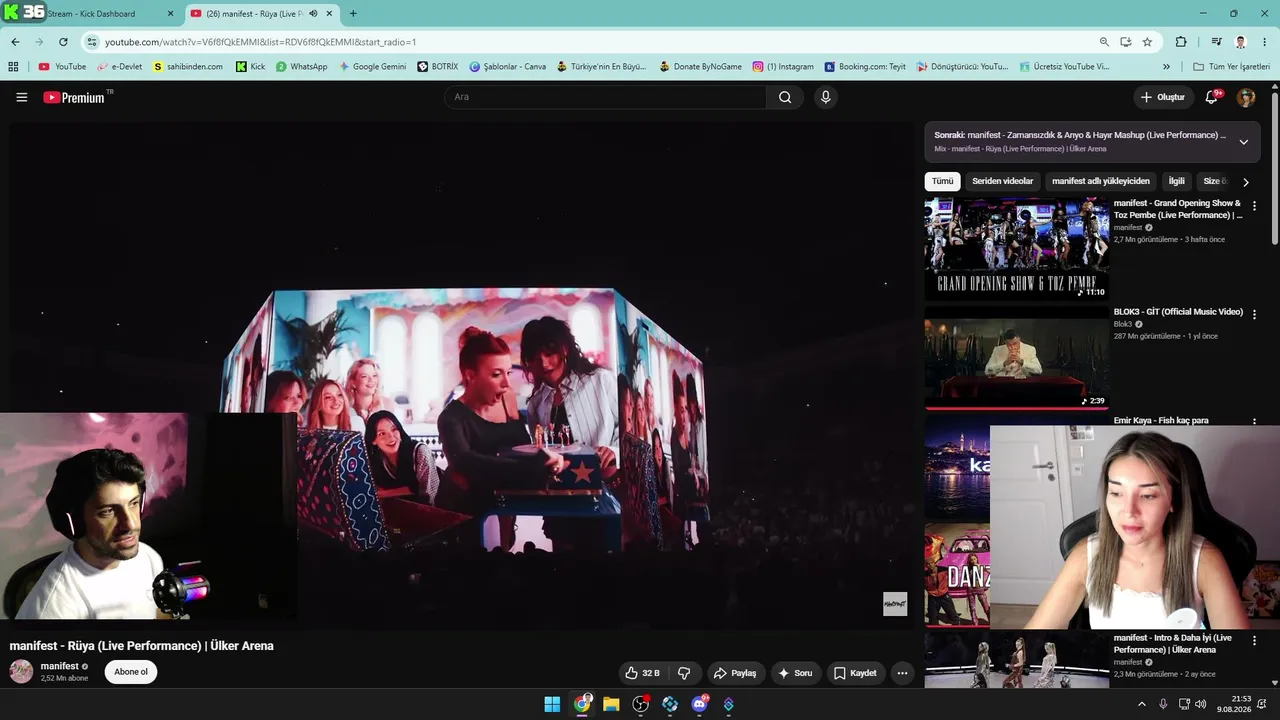Image resolution: width=1280 pixels, height=720 pixels.
Task: Open manifest channel avatar
Action: click(x=21, y=672)
